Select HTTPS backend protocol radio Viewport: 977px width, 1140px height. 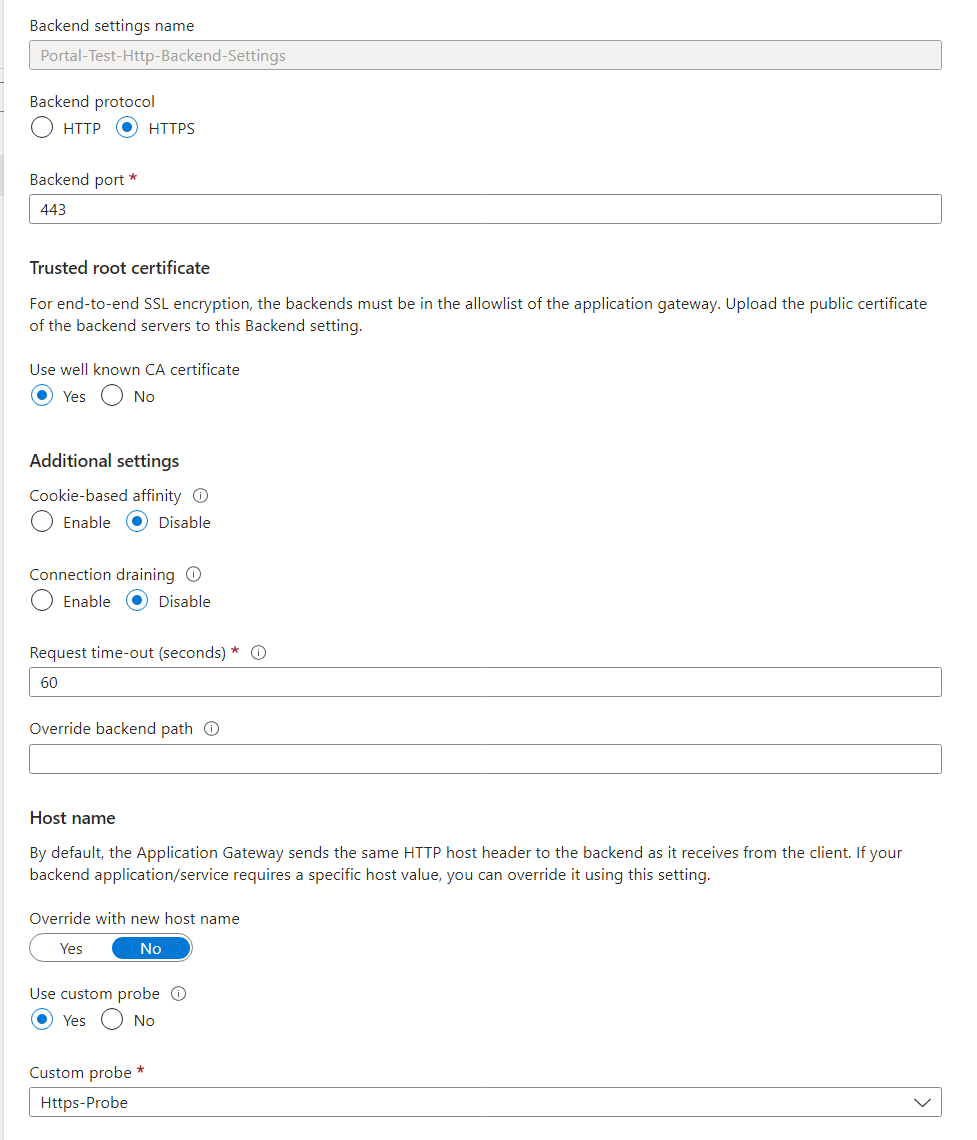127,128
